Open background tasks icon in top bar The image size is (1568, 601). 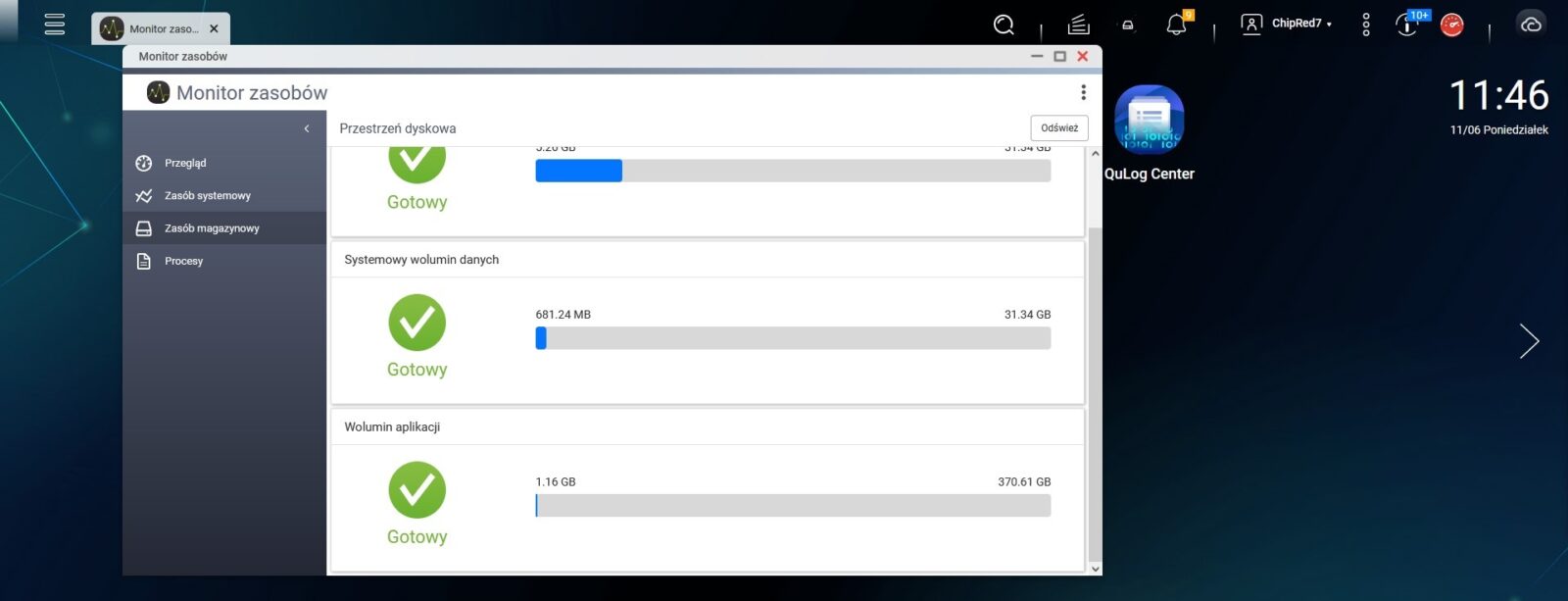1078,25
